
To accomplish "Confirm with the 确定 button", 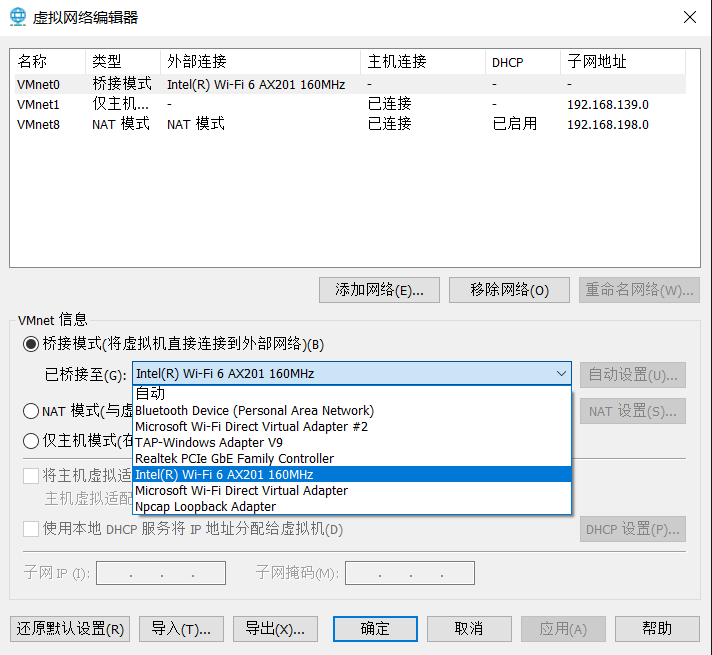I will pos(375,629).
